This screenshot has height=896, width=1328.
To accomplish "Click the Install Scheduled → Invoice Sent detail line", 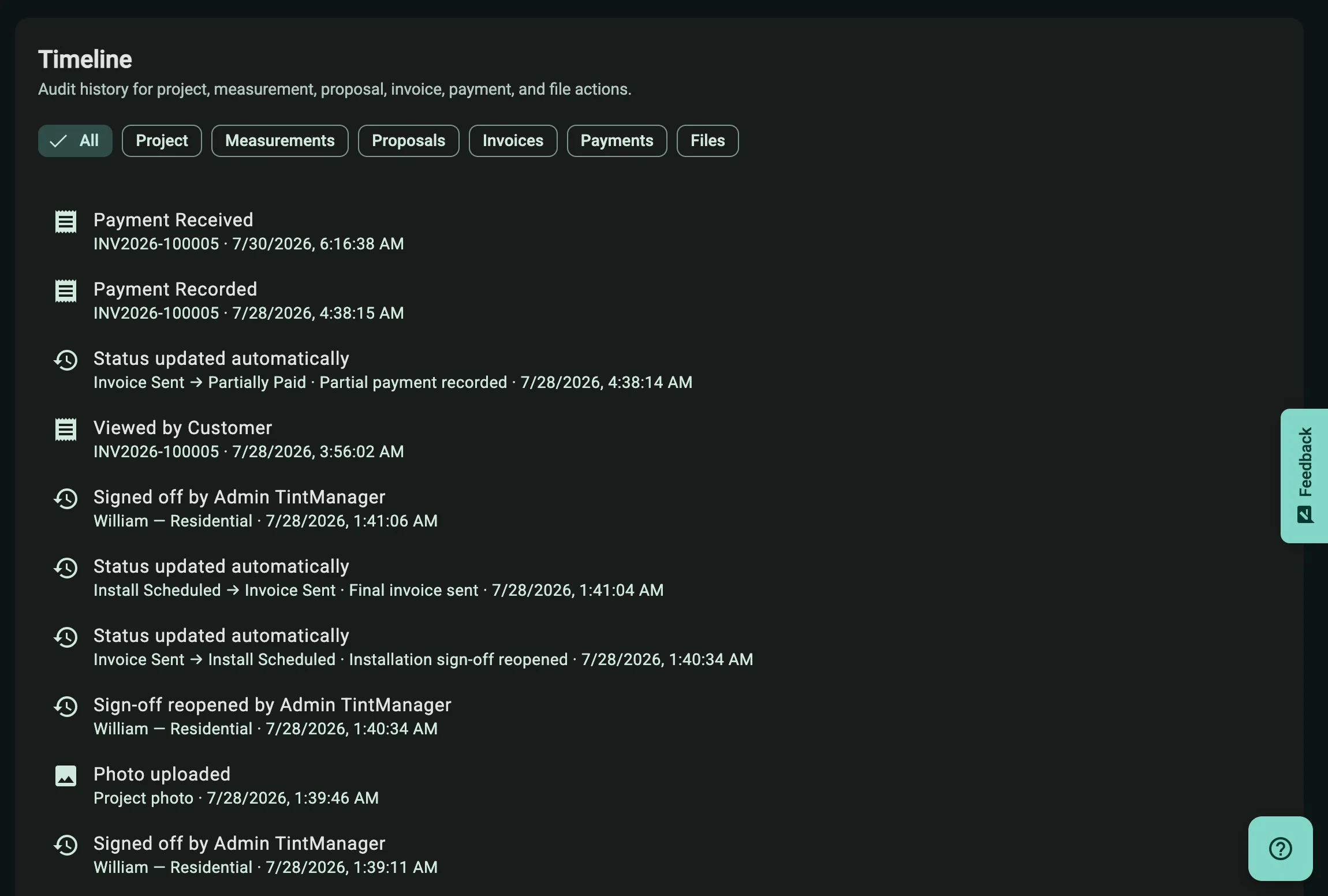I will pyautogui.click(x=379, y=590).
